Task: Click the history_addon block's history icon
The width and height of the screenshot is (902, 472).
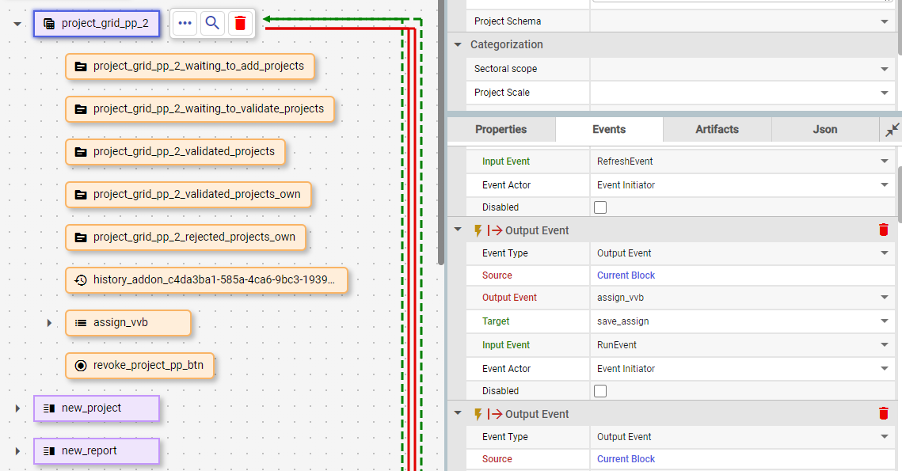Action: click(x=80, y=280)
